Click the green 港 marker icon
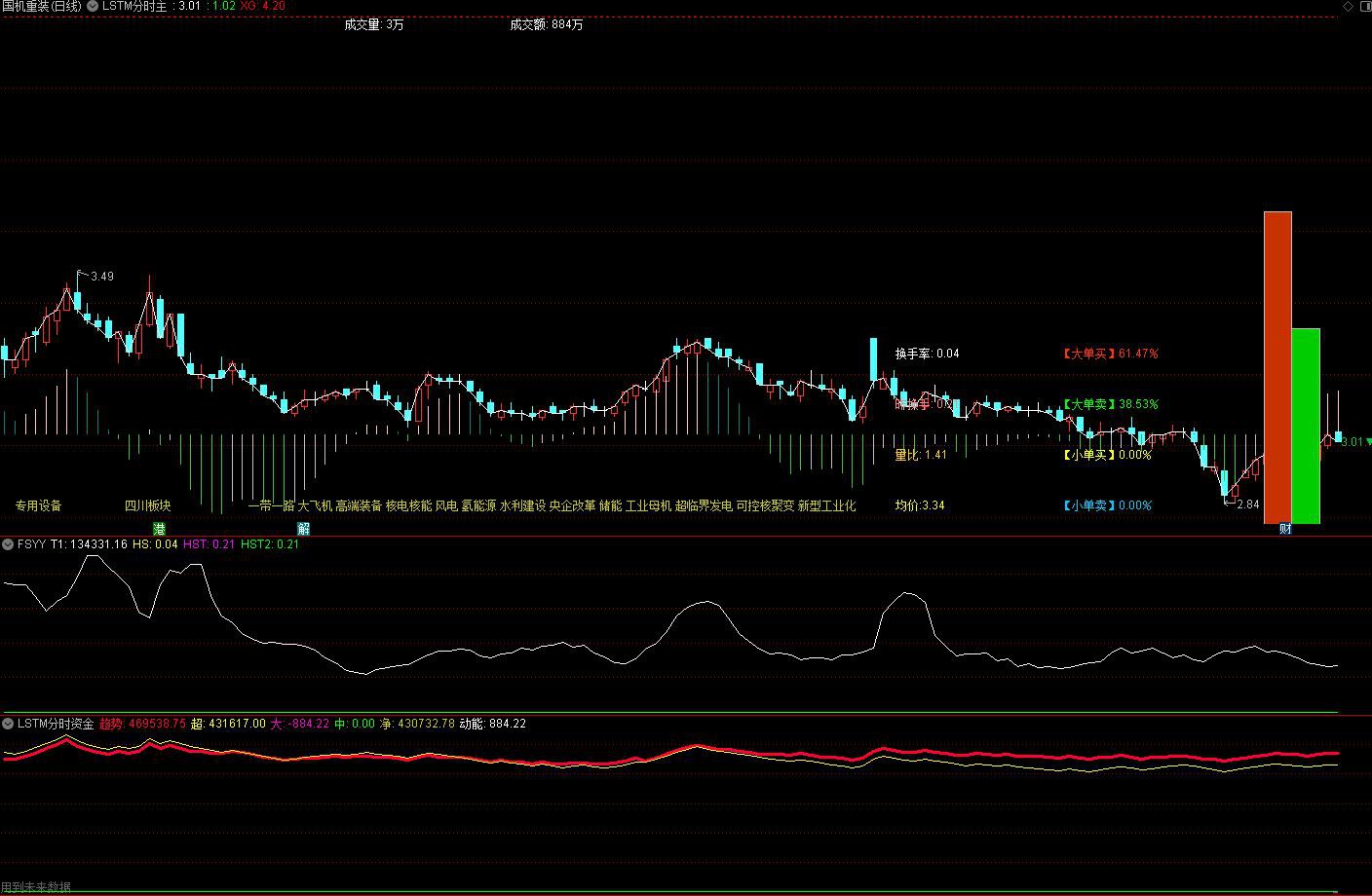This screenshot has width=1372, height=896. [x=159, y=529]
